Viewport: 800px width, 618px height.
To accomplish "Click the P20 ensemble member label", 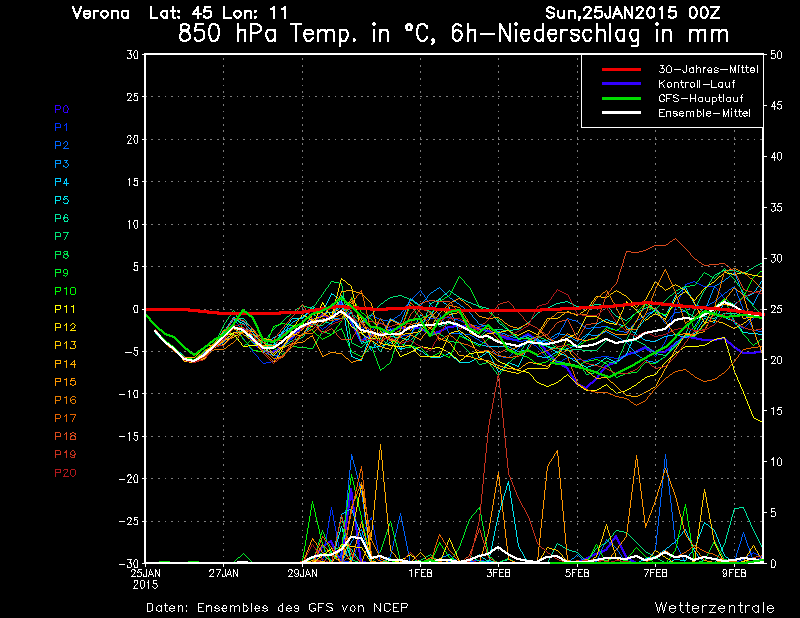I will point(65,472).
